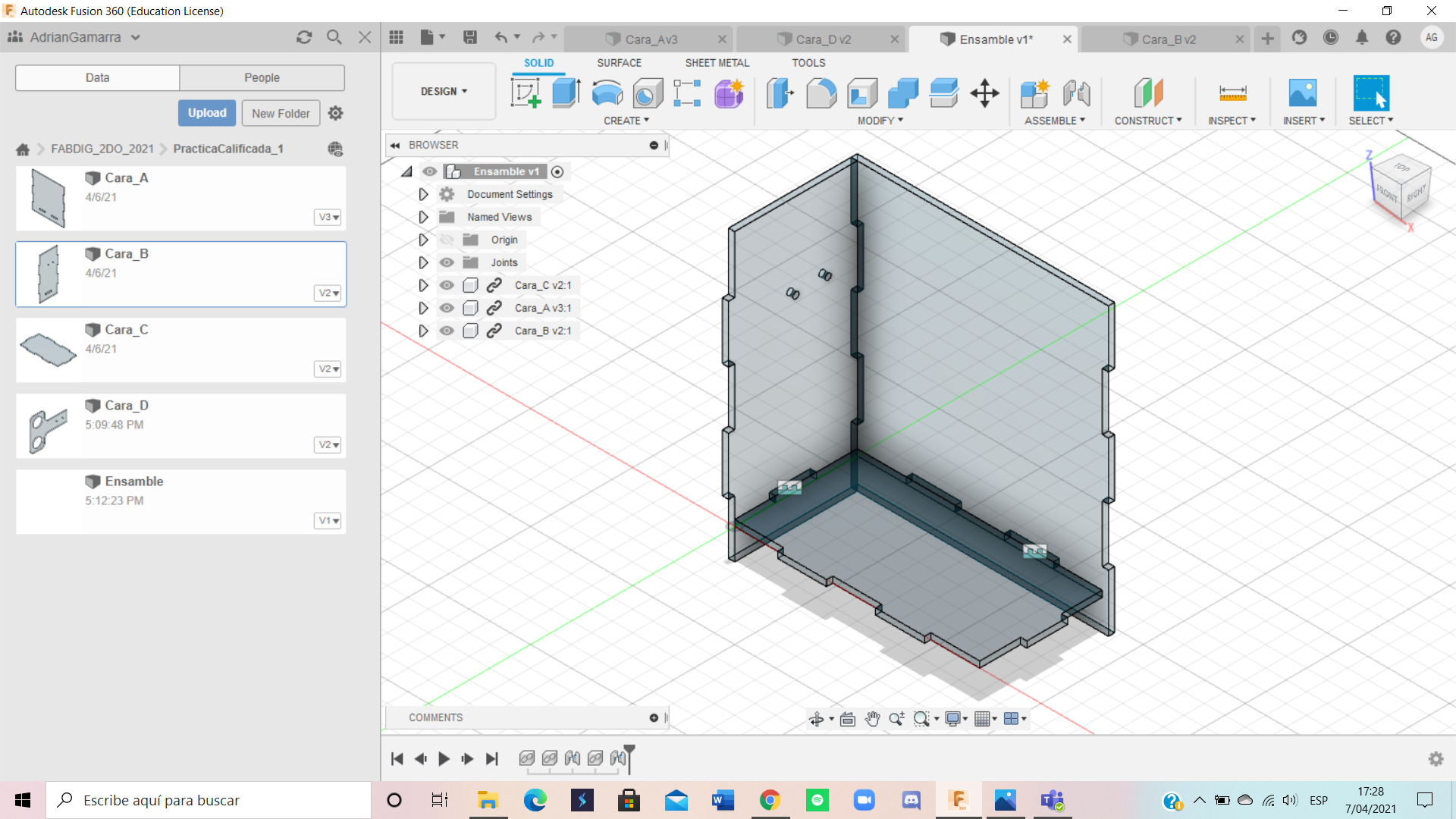Select the Move/Copy tool
The image size is (1456, 819).
click(984, 93)
